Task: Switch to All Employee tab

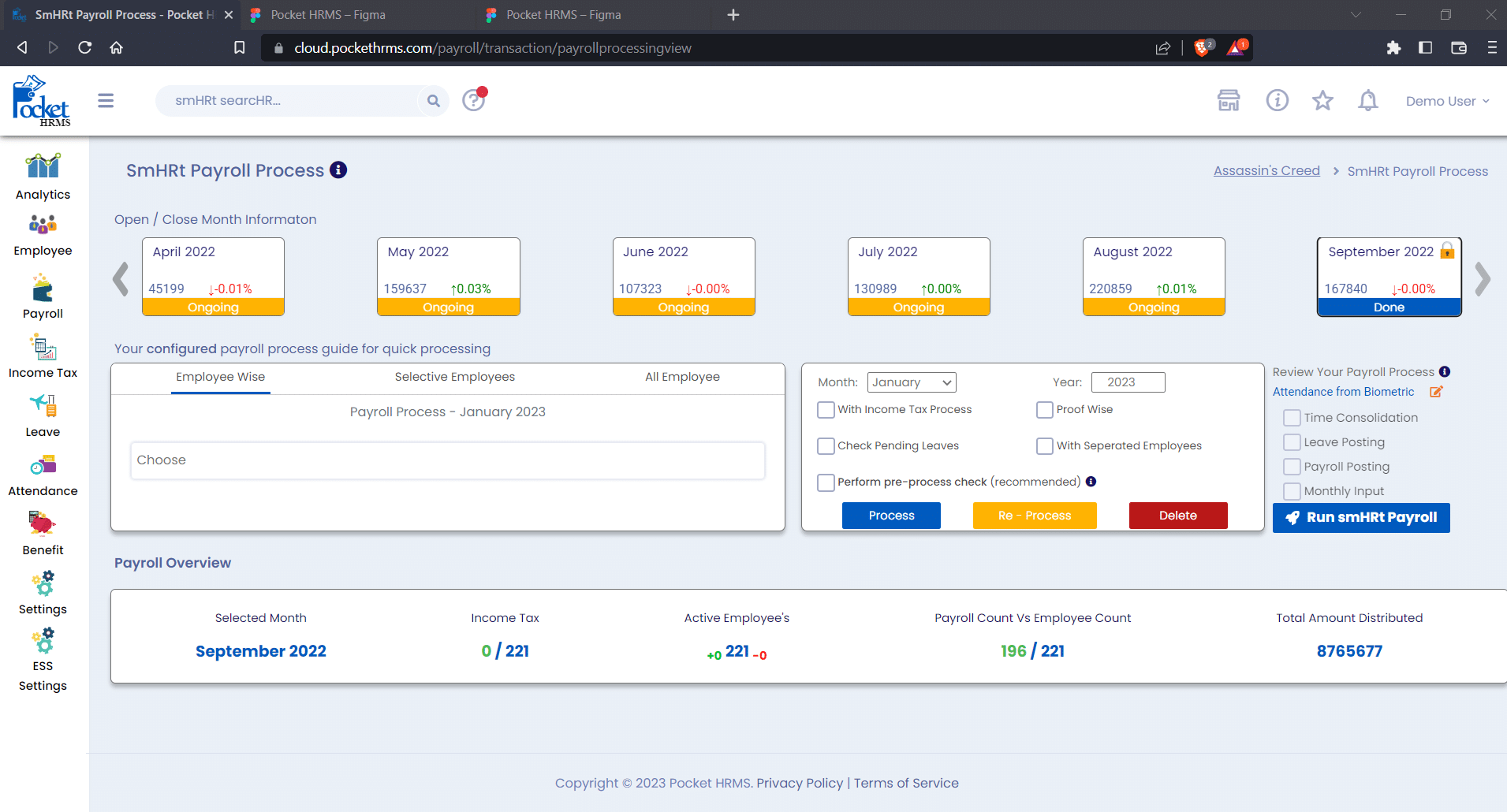Action: pos(682,377)
